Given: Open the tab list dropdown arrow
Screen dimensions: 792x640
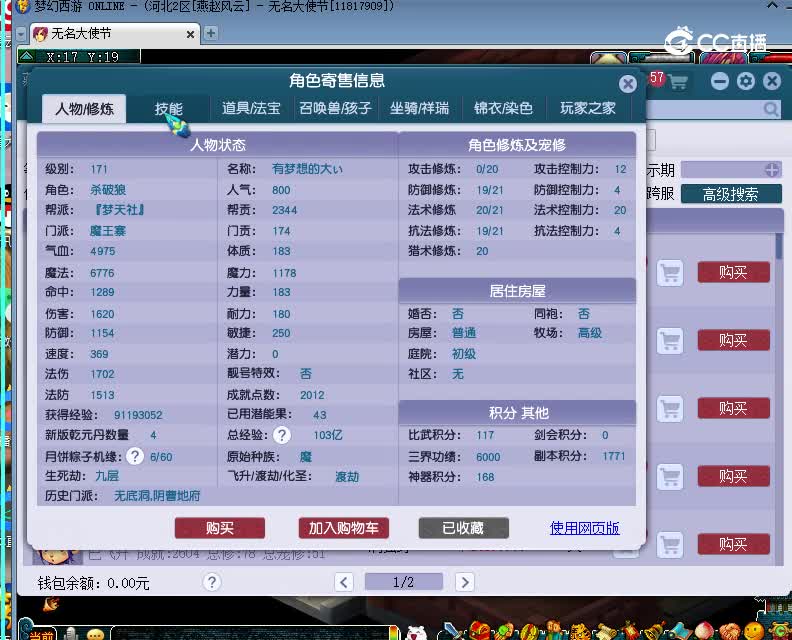Looking at the screenshot, I should click(x=21, y=34).
